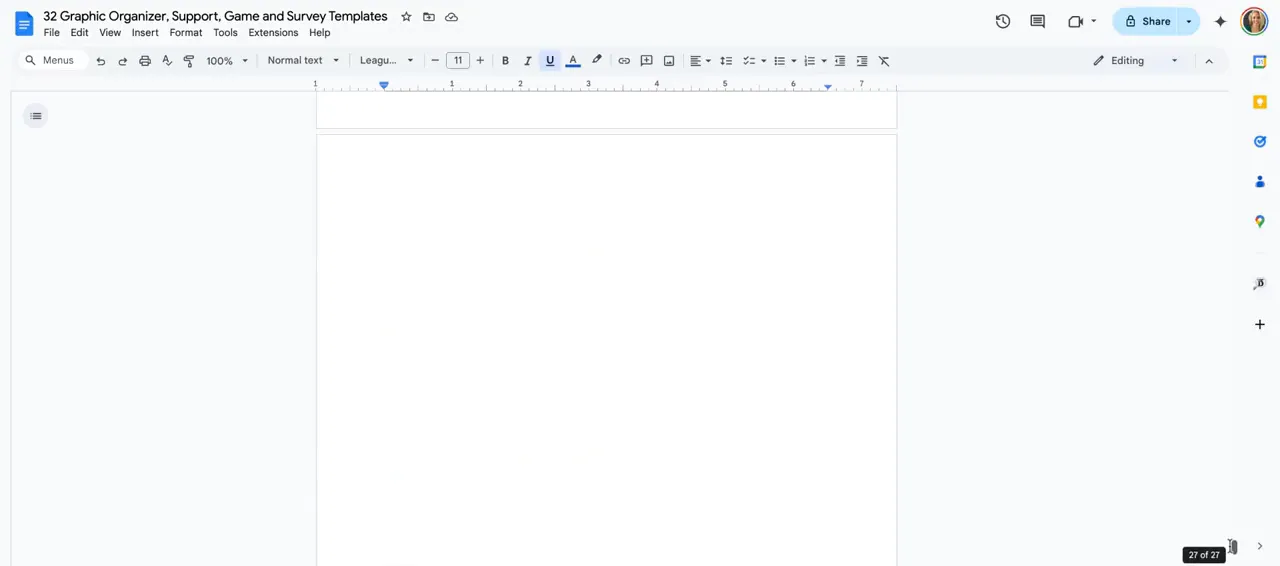This screenshot has width=1280, height=566.
Task: Open the File menu
Action: pos(52,33)
